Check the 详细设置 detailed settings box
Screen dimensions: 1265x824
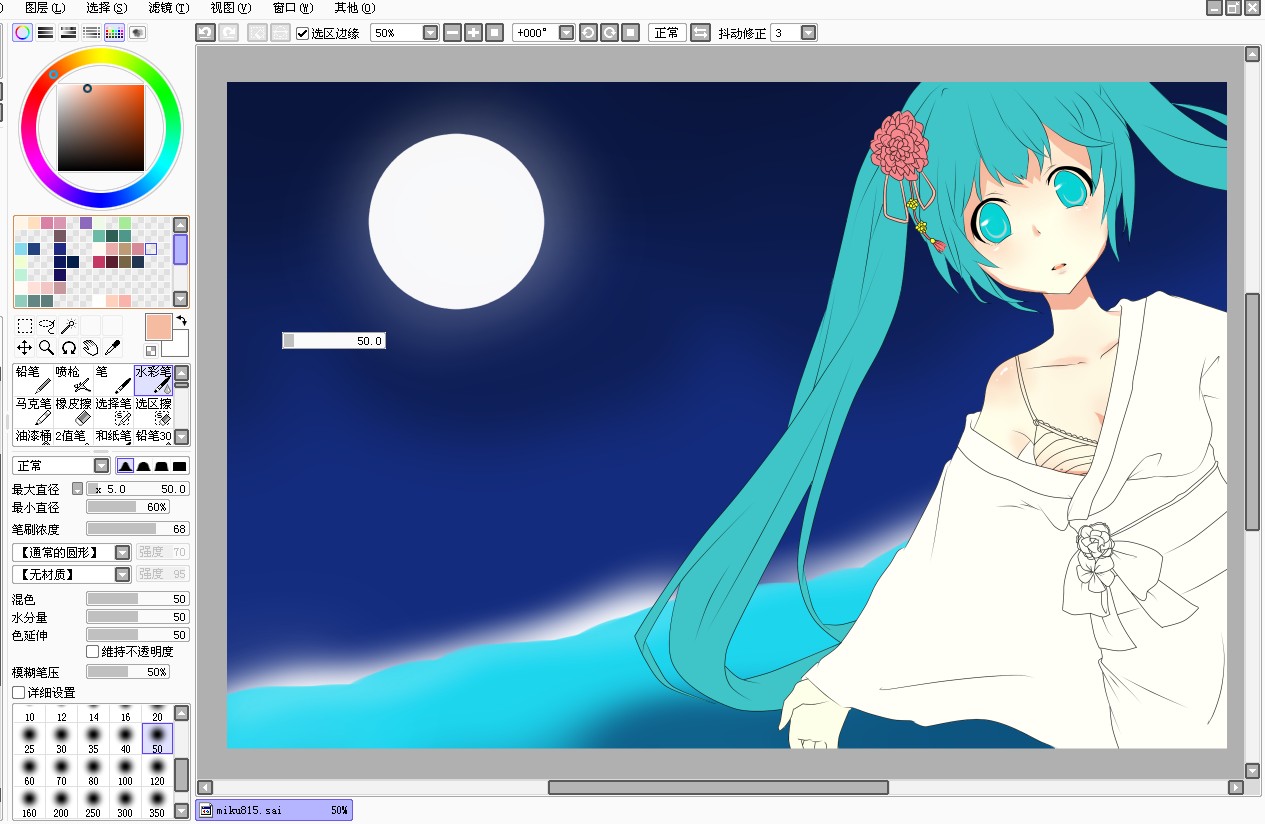click(x=18, y=692)
